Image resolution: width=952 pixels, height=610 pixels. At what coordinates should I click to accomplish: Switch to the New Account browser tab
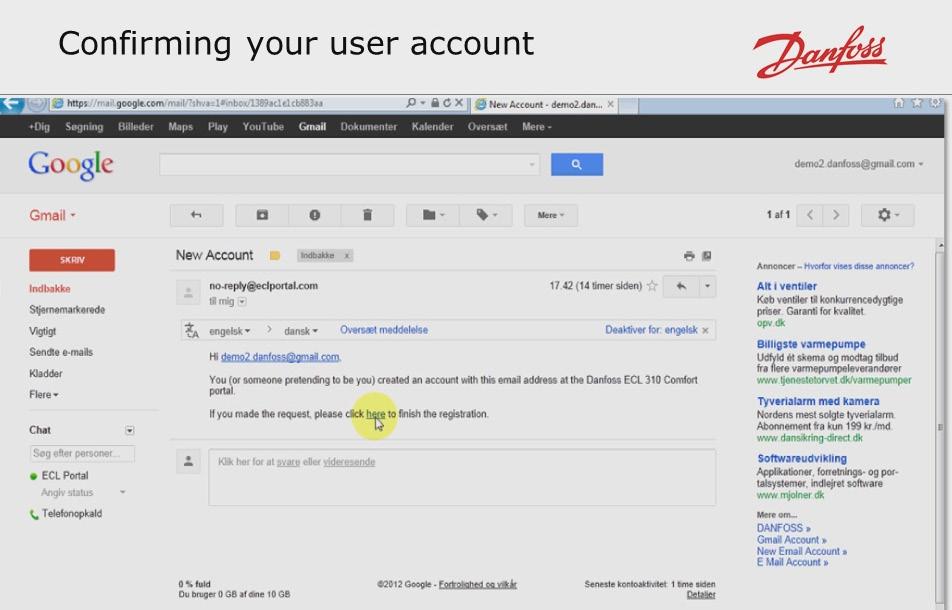pyautogui.click(x=545, y=104)
